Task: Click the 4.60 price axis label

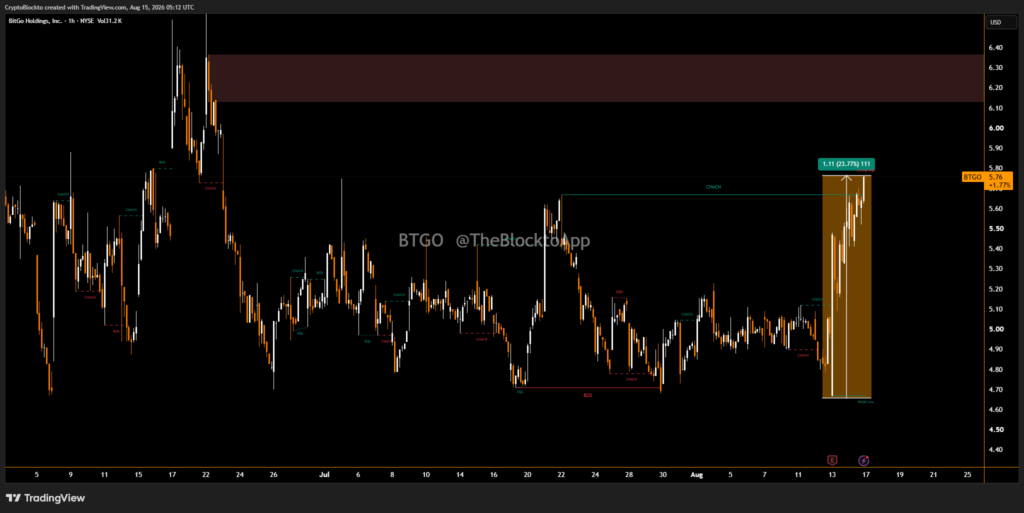Action: pos(995,409)
